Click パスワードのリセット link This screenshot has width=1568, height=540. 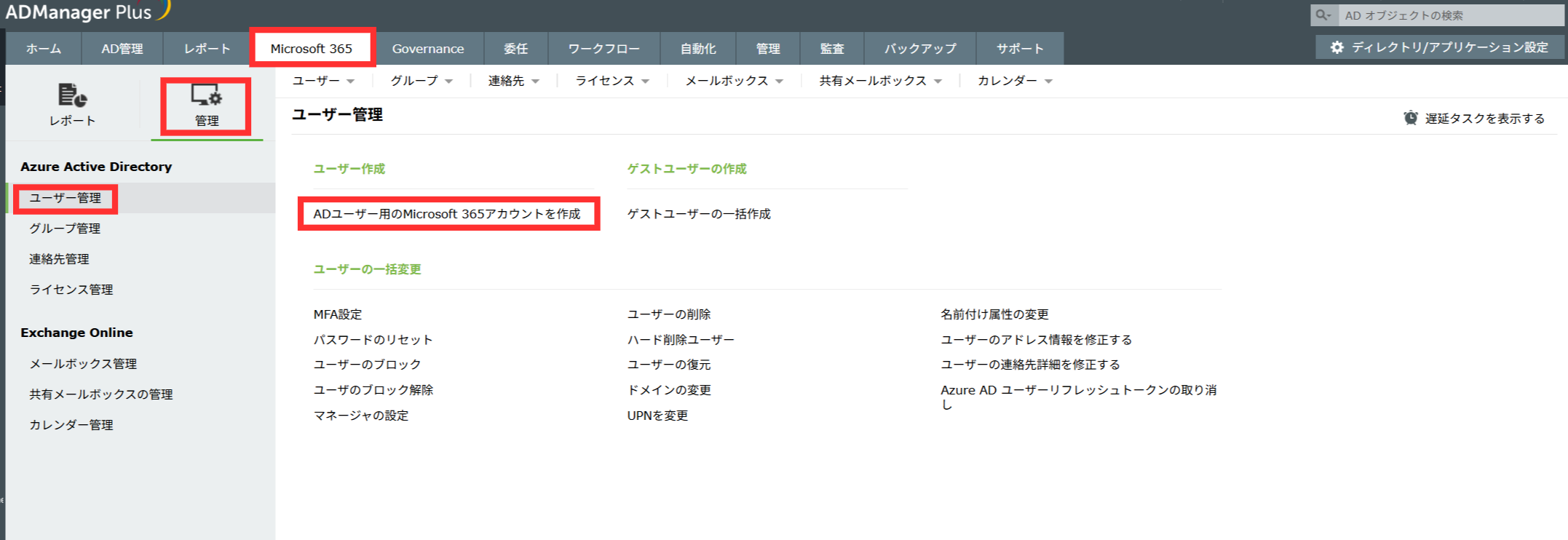[373, 340]
